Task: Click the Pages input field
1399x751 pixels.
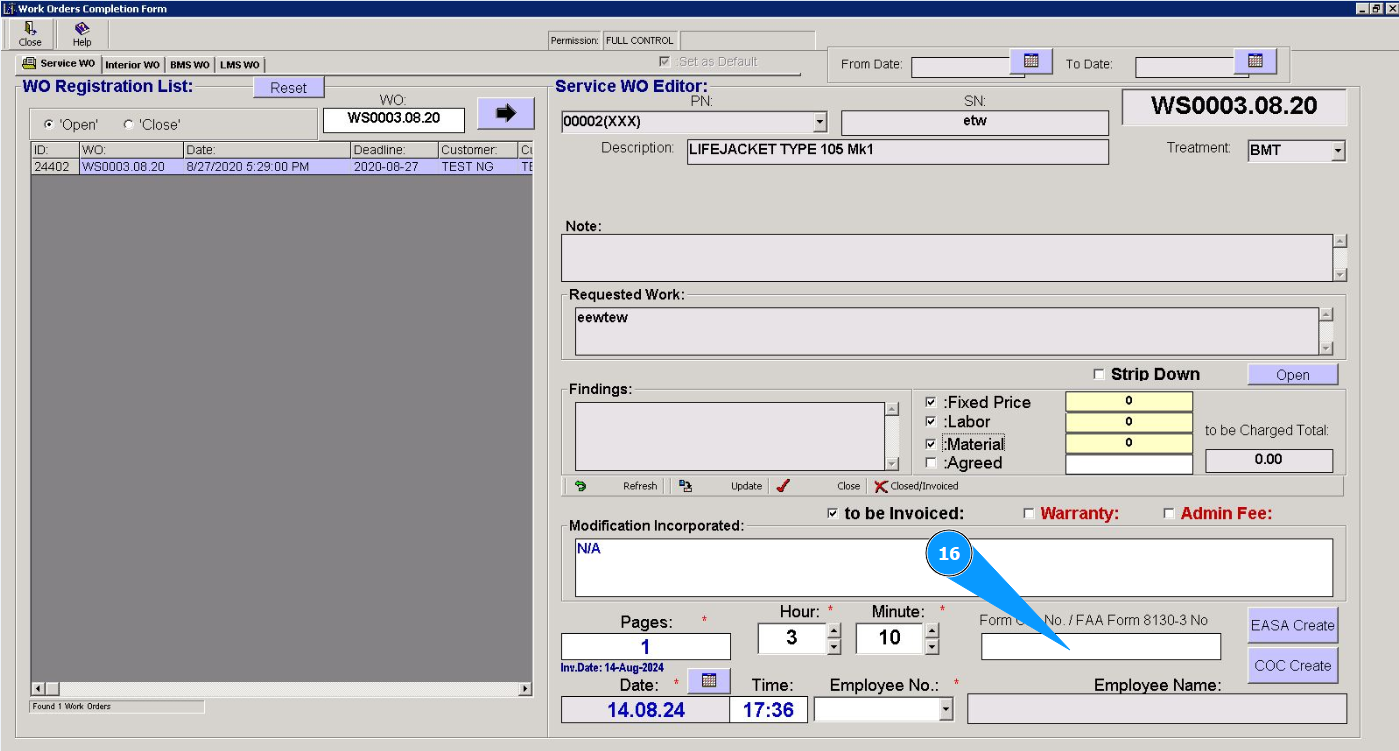Action: [646, 647]
